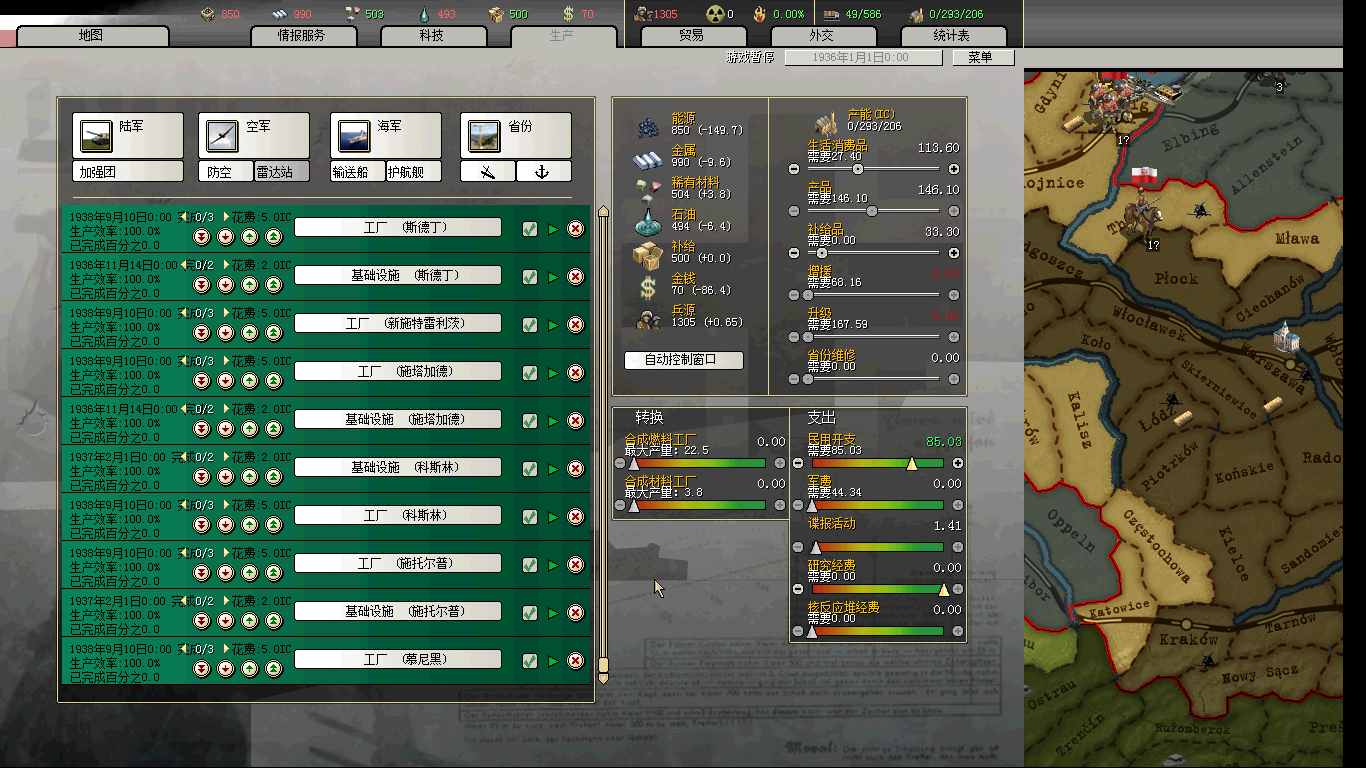Viewport: 1366px width, 768px height.
Task: Toggle the checkbox on 工厂 (新施特雷利茨) row
Action: [530, 325]
